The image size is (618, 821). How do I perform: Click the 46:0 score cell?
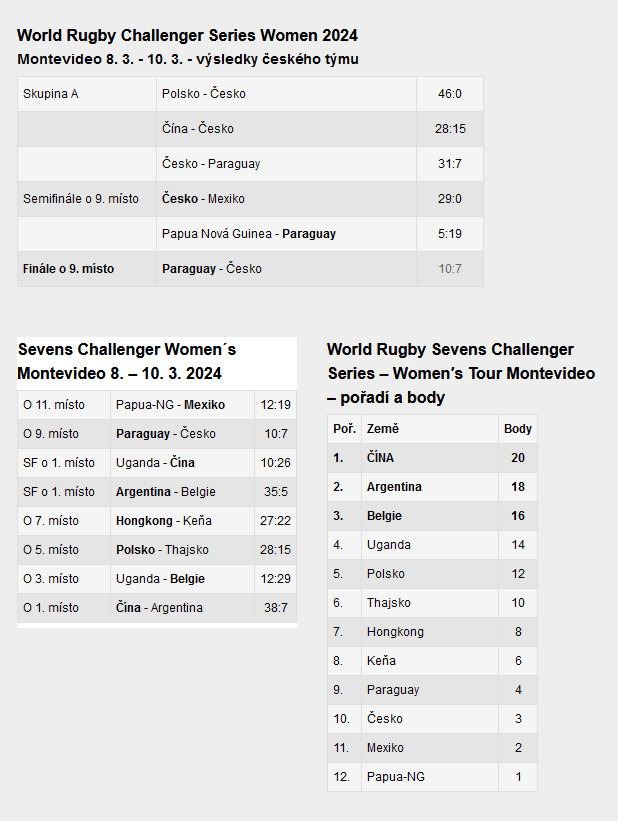click(449, 94)
